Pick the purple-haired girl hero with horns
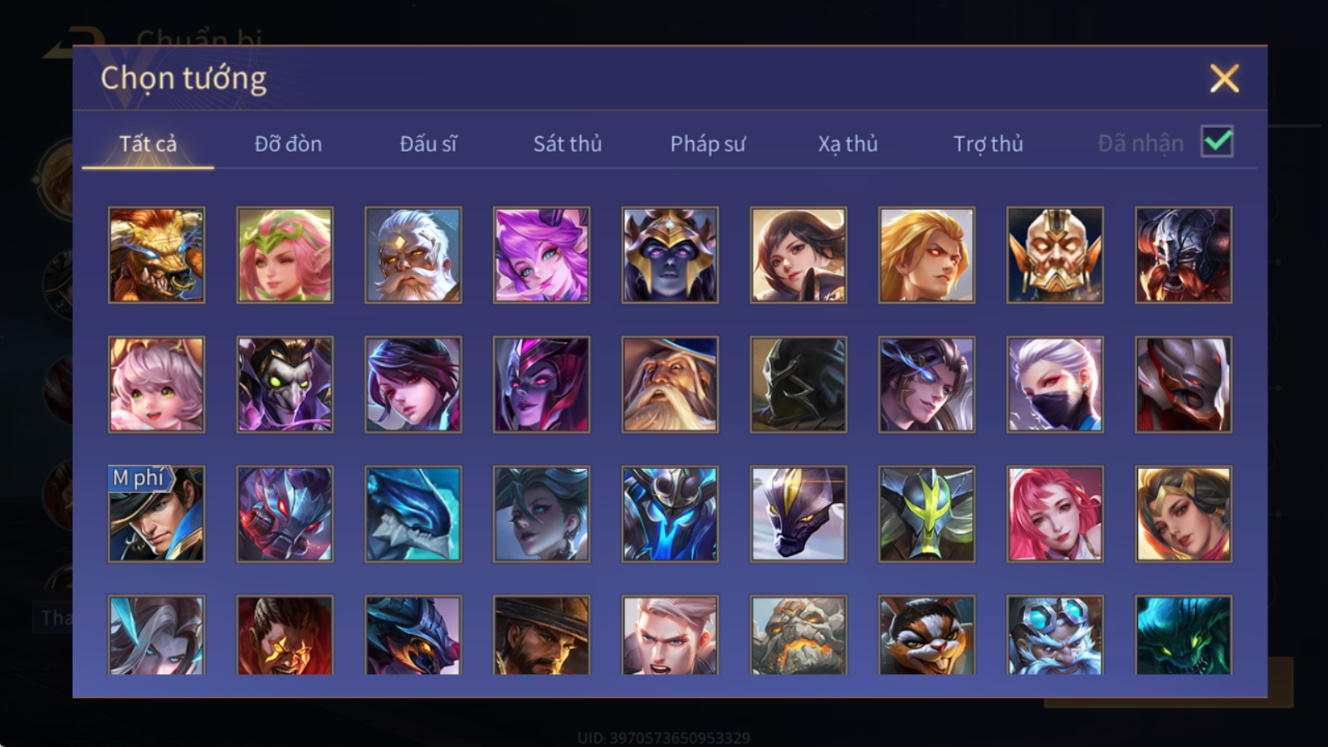The height and width of the screenshot is (747, 1328). click(541, 255)
